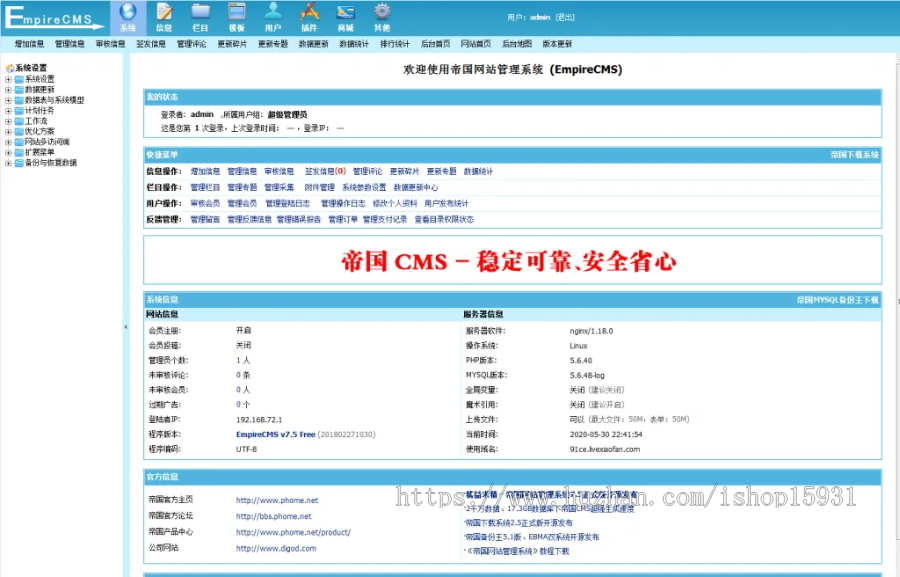This screenshot has height=577, width=900.
Task: Open the 系统 globe icon module
Action: (x=127, y=17)
